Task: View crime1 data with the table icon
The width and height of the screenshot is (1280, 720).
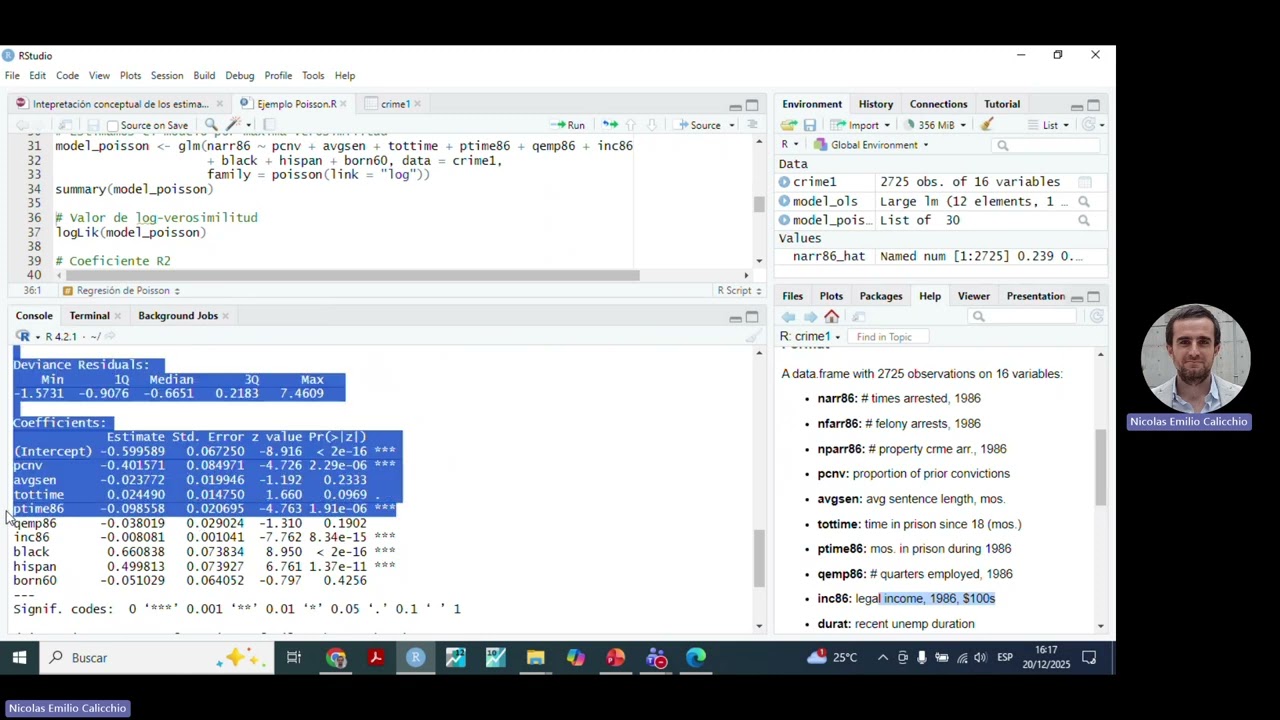Action: pyautogui.click(x=1084, y=182)
